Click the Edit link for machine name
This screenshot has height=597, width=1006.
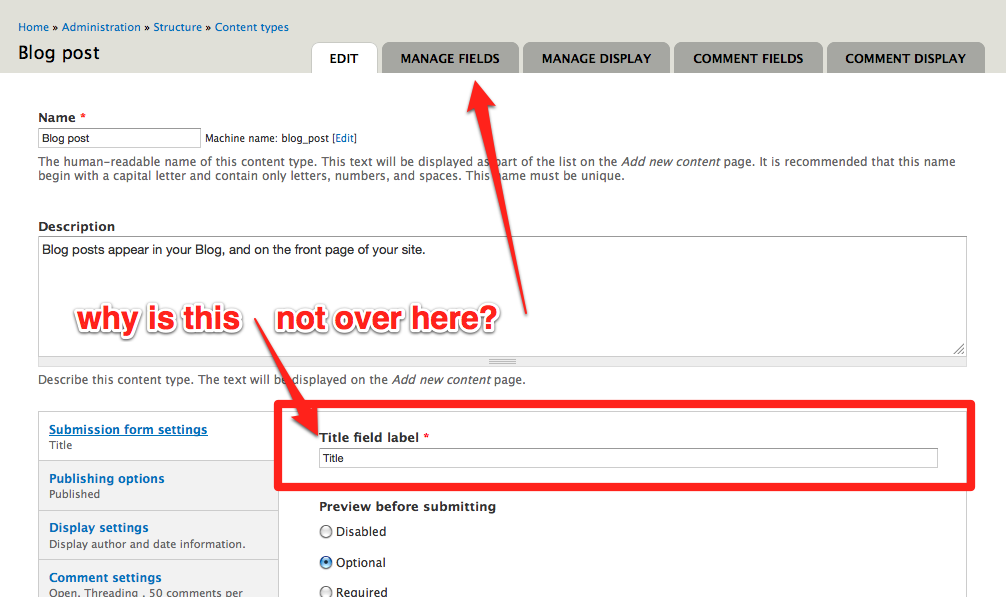coord(344,138)
